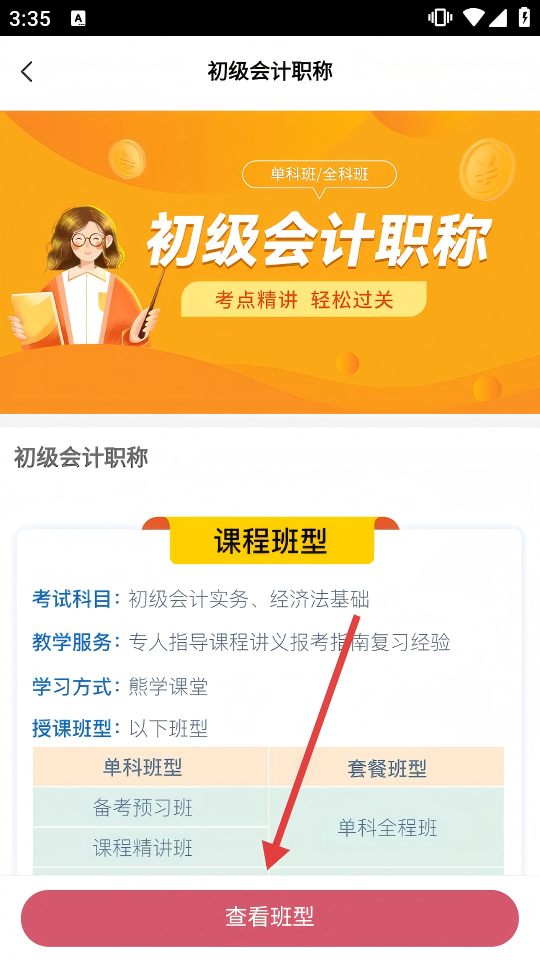Select the 套餐班型 column header
Viewport: 540px width, 960px height.
tap(386, 767)
